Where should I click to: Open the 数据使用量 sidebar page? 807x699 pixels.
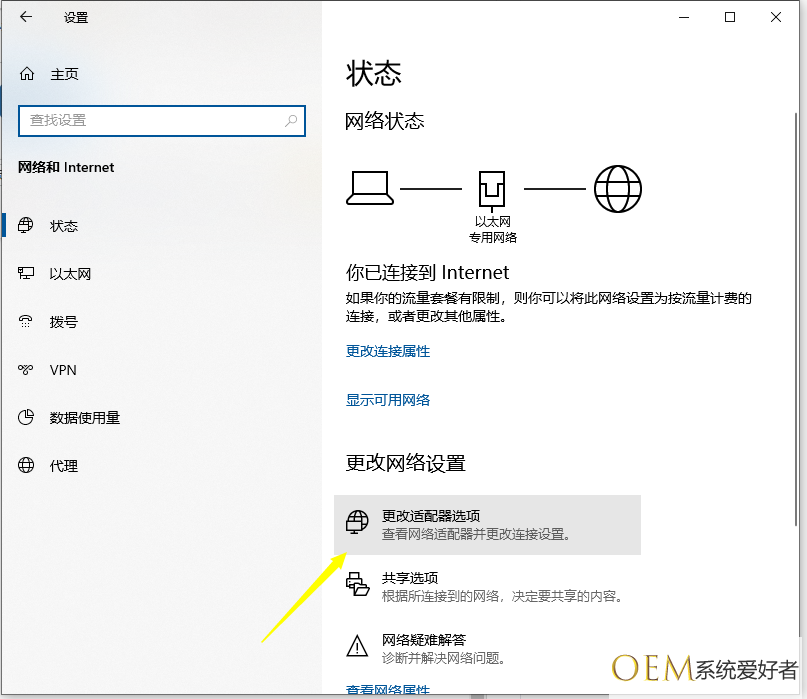tap(85, 418)
